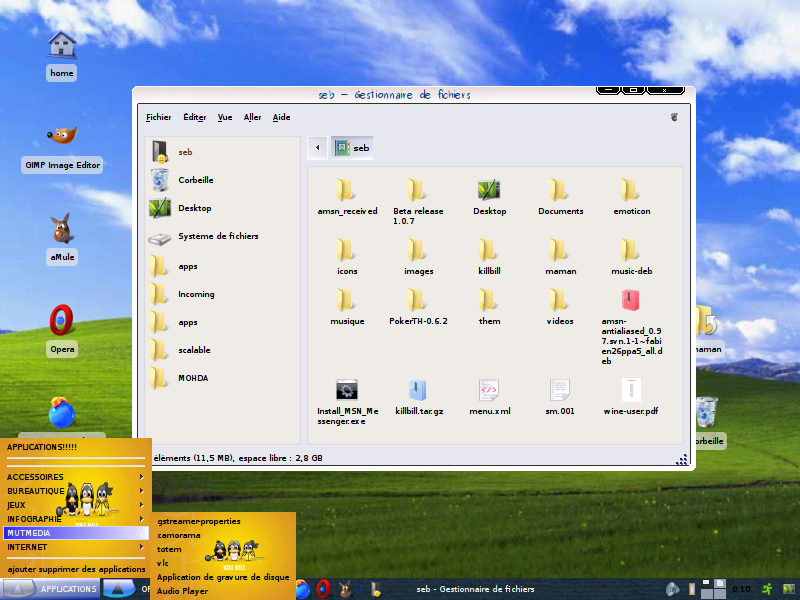Click the seb - Gestionnaire de fichiers taskbar entry
Screen dimensions: 800x600
[475, 589]
